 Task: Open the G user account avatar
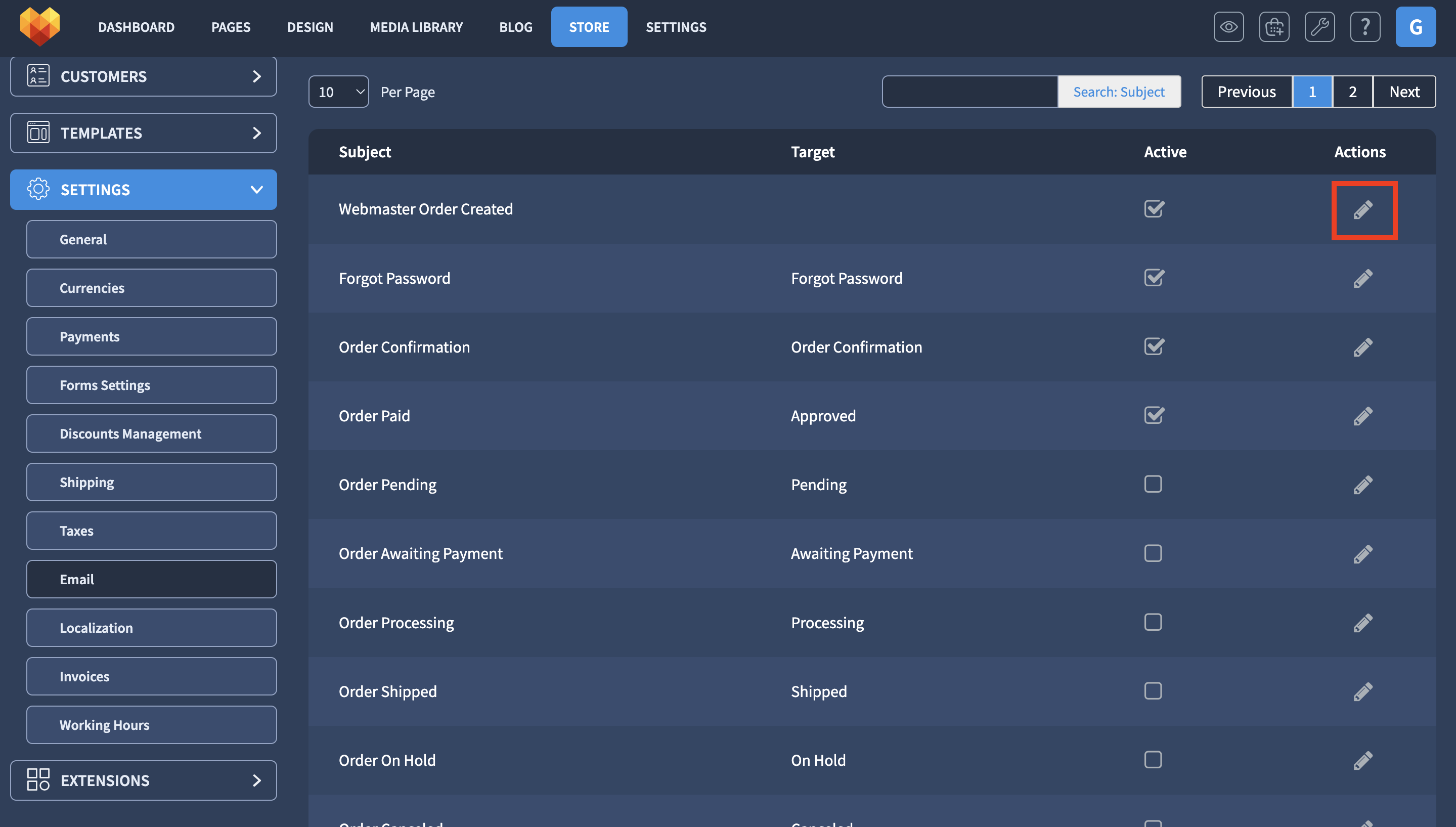(x=1416, y=27)
